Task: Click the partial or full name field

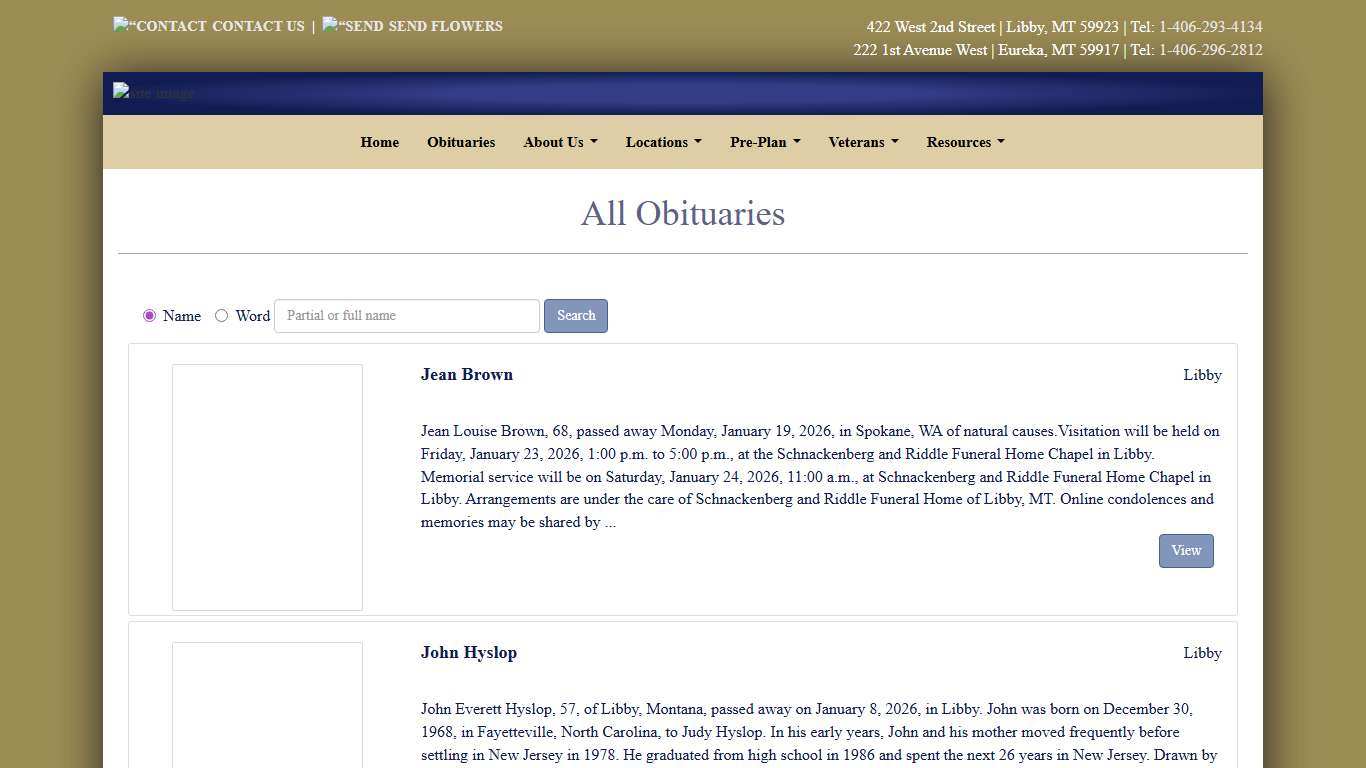Action: (406, 315)
